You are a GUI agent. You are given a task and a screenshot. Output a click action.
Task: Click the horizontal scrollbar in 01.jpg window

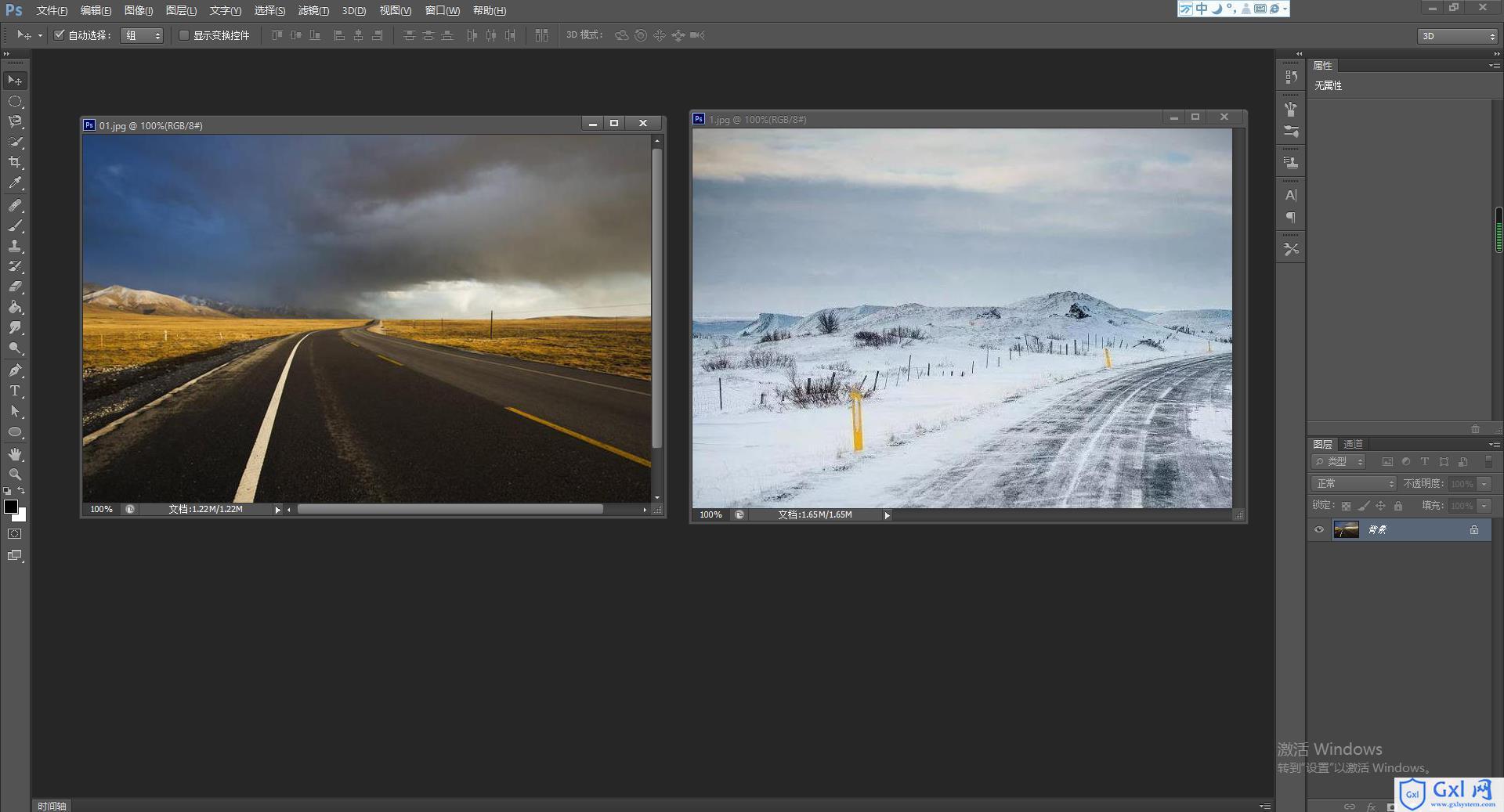click(450, 509)
